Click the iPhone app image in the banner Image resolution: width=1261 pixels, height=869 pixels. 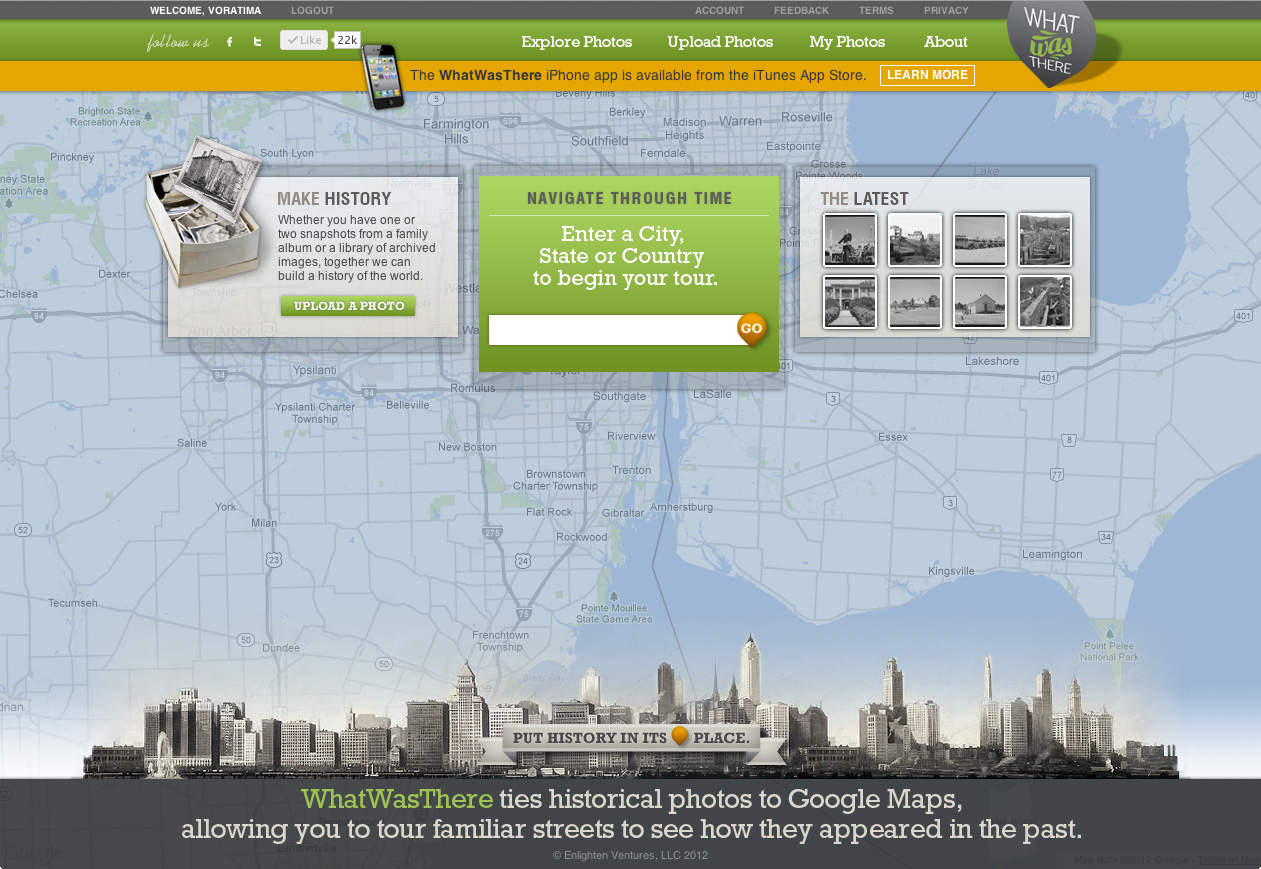coord(383,76)
